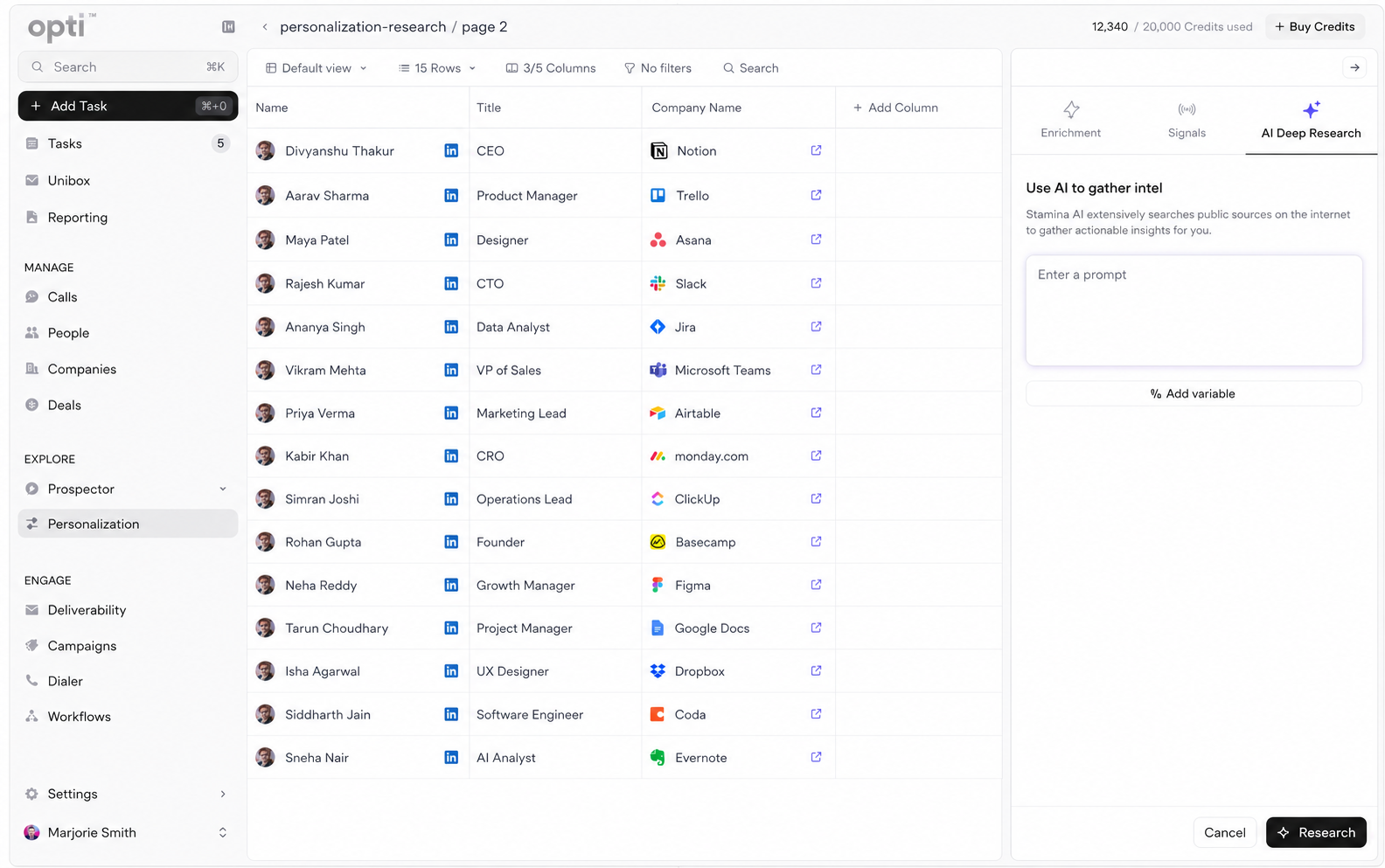Screen dimensions: 1385x868
Task: Open Divyanshu Thakur's LinkedIn icon
Action: pyautogui.click(x=451, y=150)
